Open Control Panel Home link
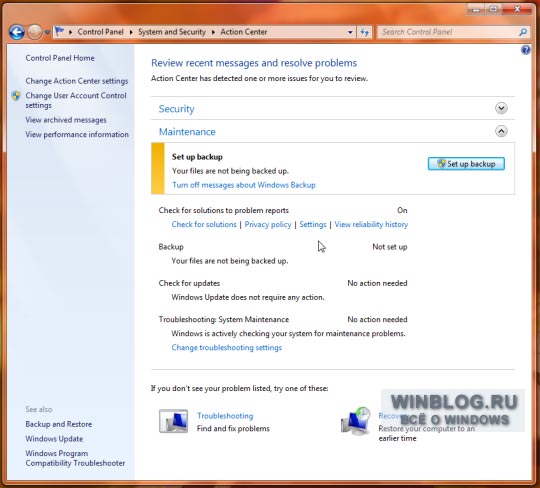 pos(60,58)
